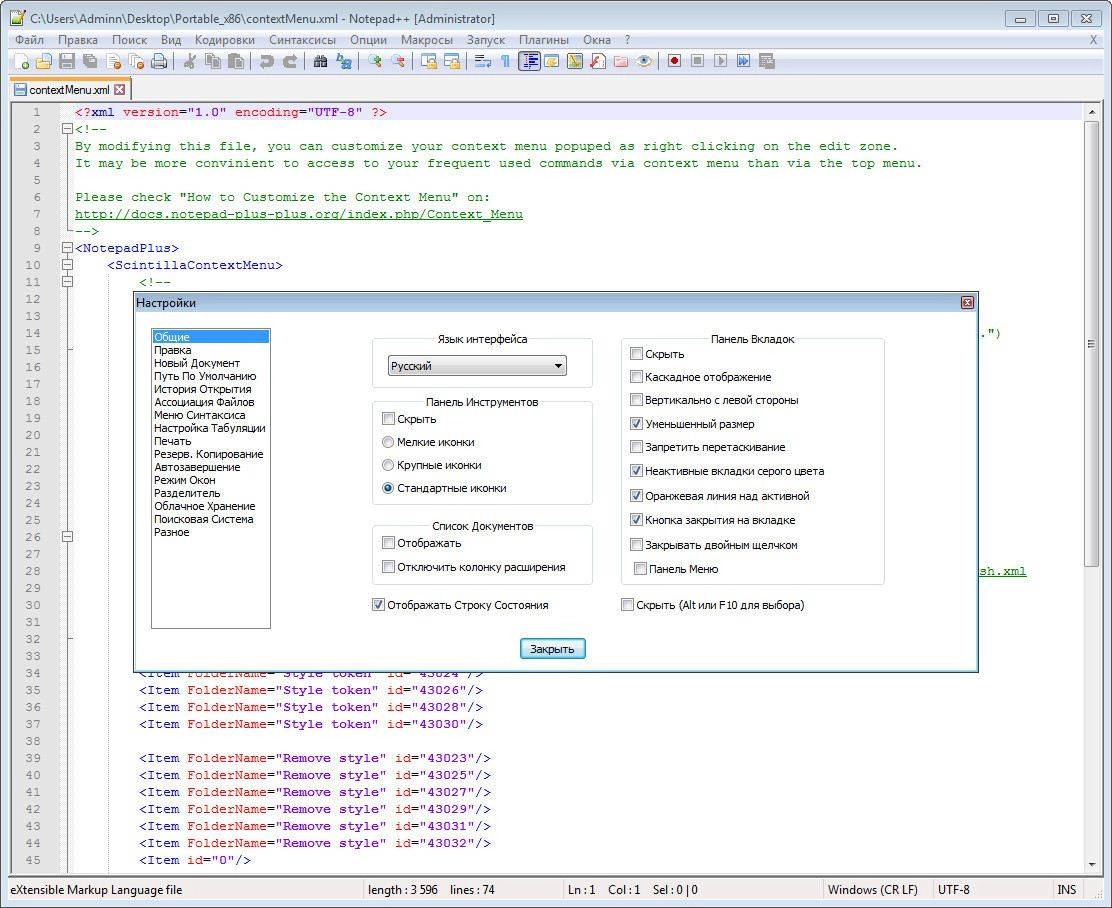Create a new file via toolbar icon
This screenshot has width=1112, height=908.
click(21, 62)
